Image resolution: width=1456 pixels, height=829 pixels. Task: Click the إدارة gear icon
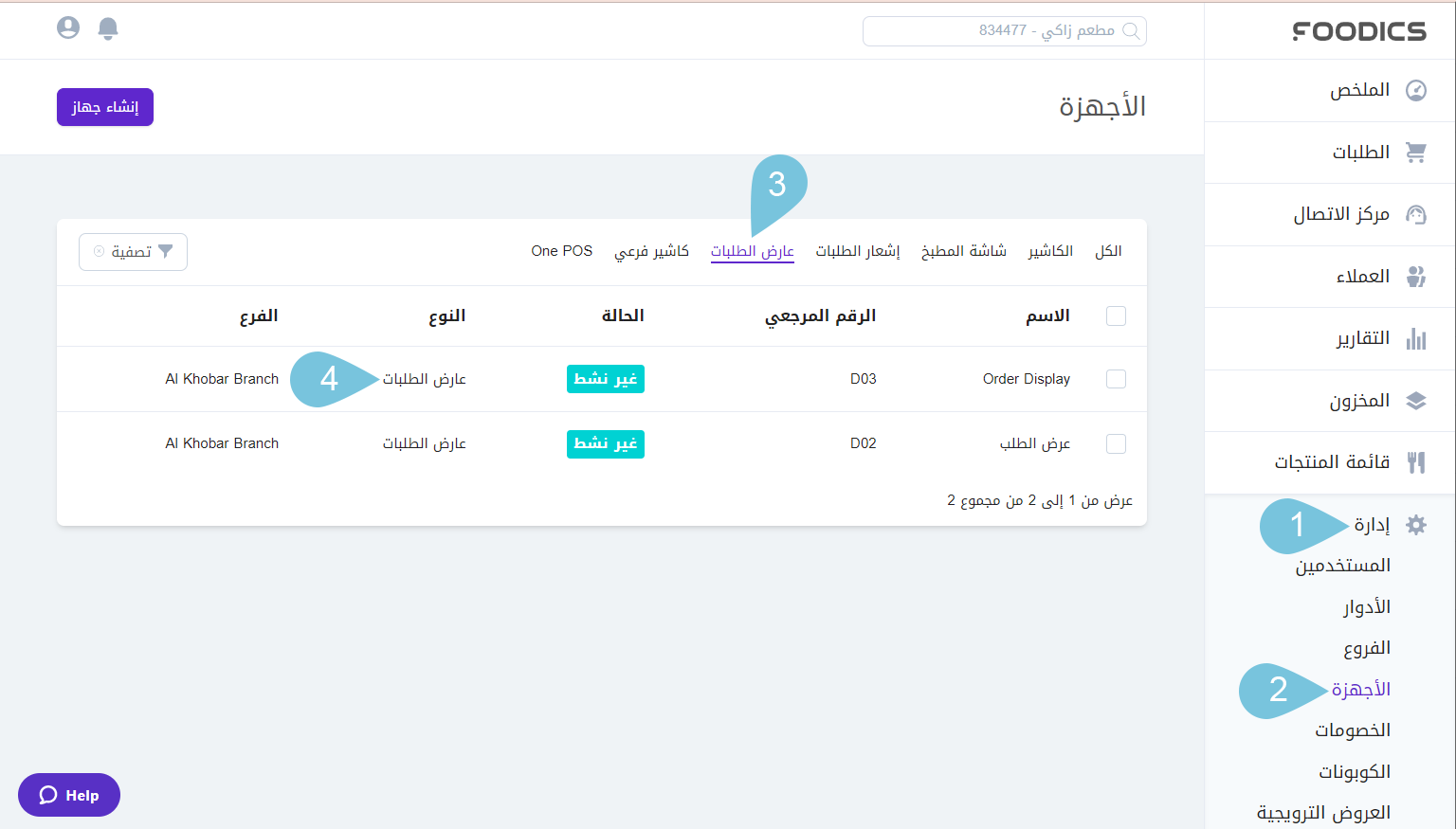tap(1416, 525)
